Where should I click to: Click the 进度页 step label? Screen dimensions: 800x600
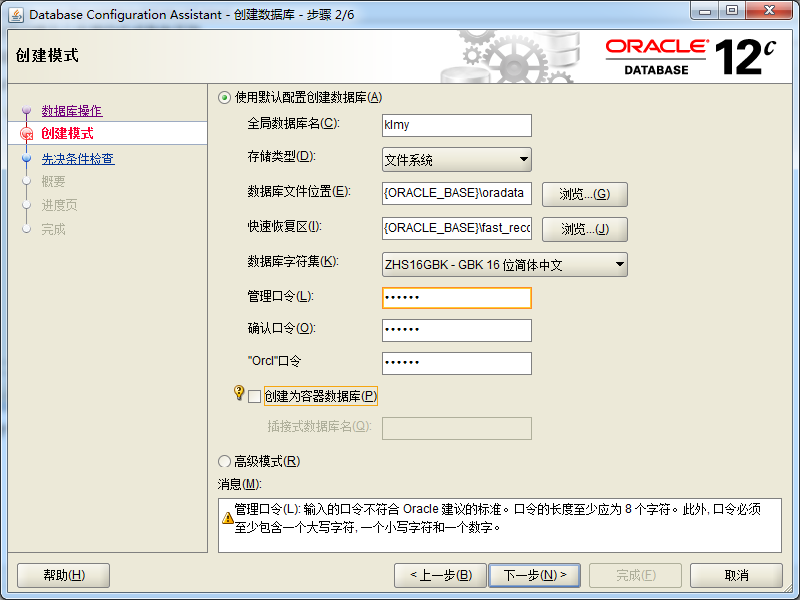[x=60, y=206]
